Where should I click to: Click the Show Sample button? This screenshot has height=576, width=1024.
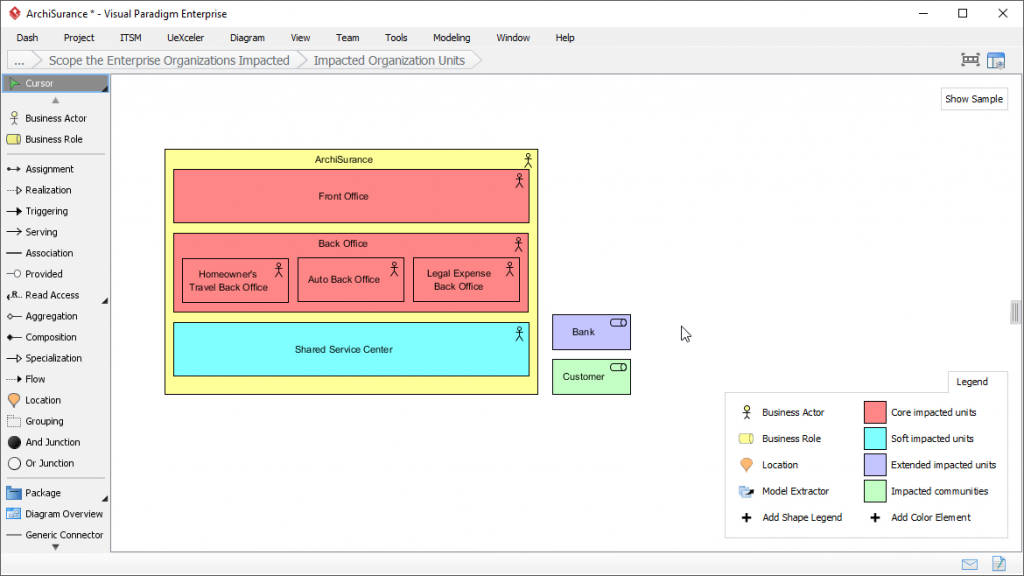tap(974, 99)
